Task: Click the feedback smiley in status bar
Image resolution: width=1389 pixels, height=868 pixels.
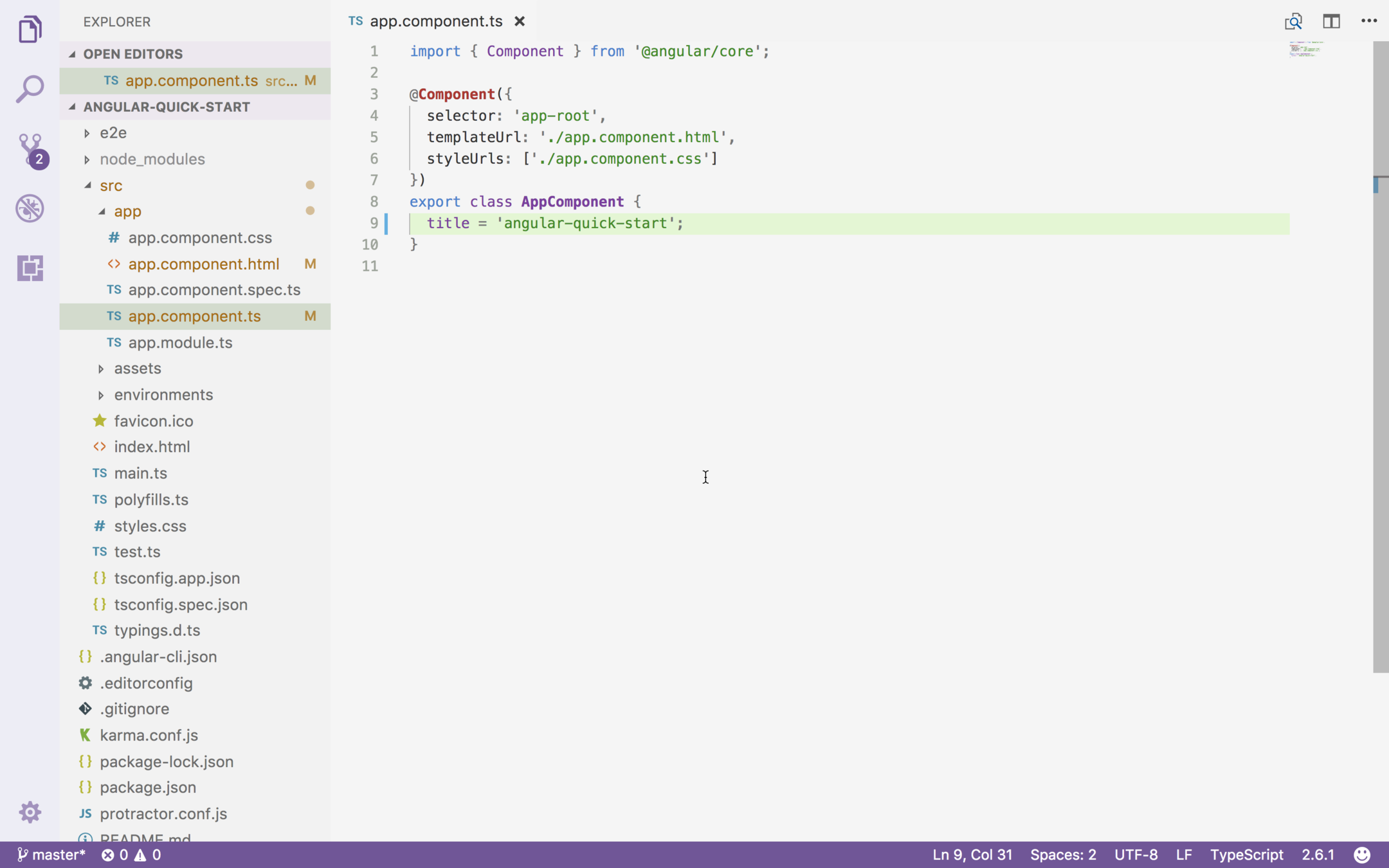Action: point(1362,854)
